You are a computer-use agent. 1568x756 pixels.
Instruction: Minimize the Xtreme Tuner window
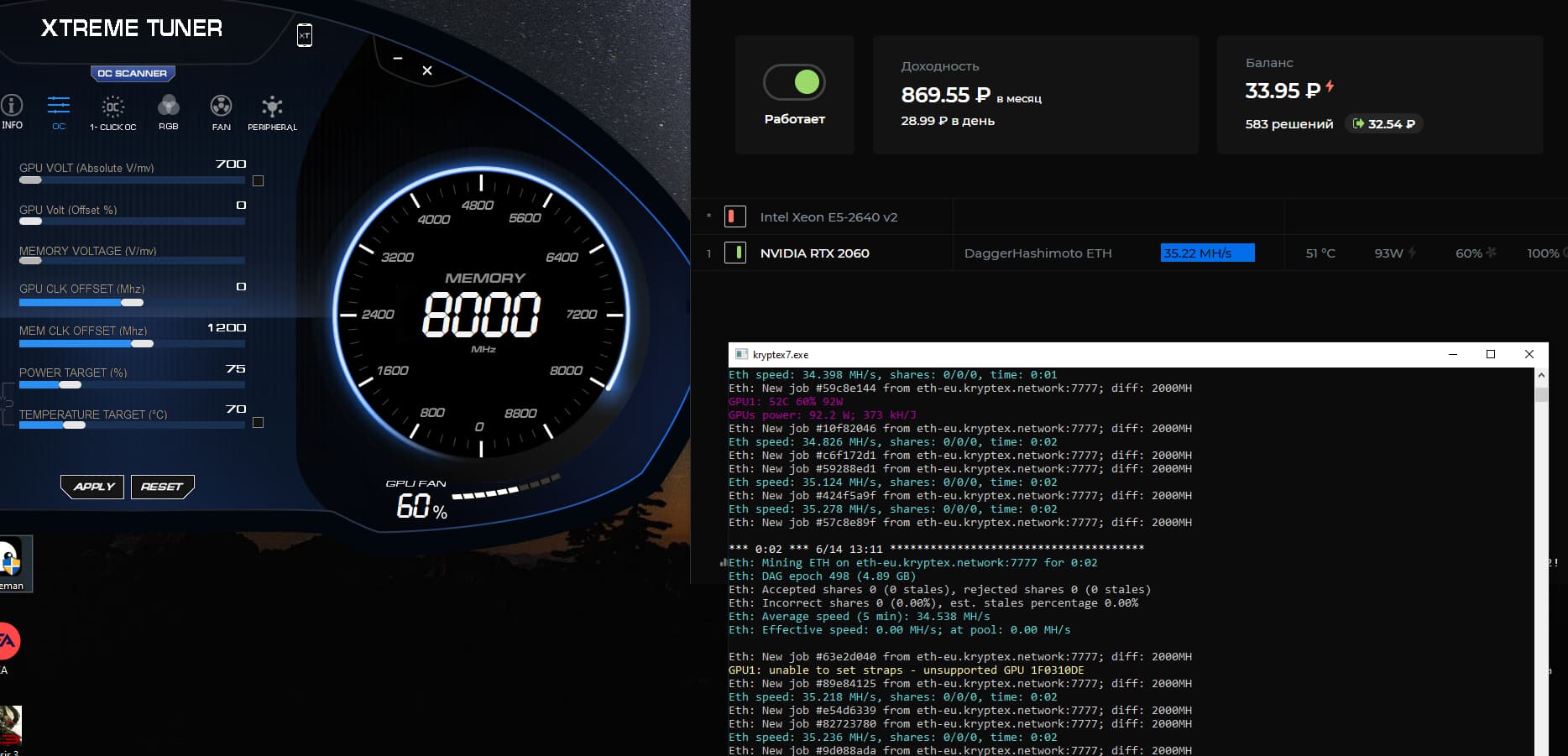(x=398, y=59)
